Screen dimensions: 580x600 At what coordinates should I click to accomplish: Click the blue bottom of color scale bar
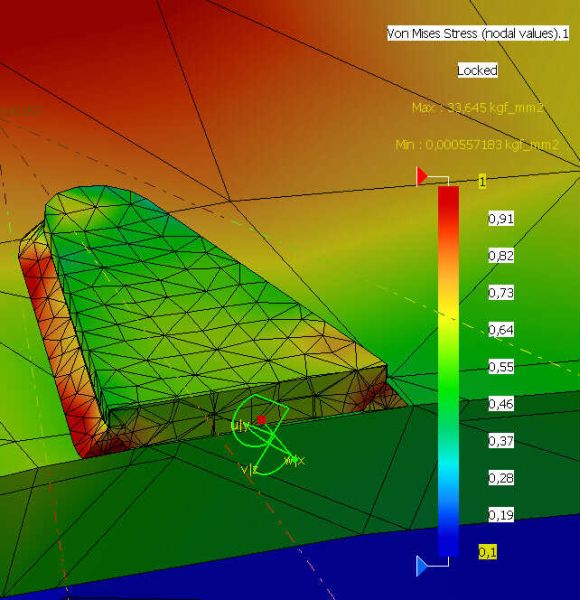click(448, 540)
